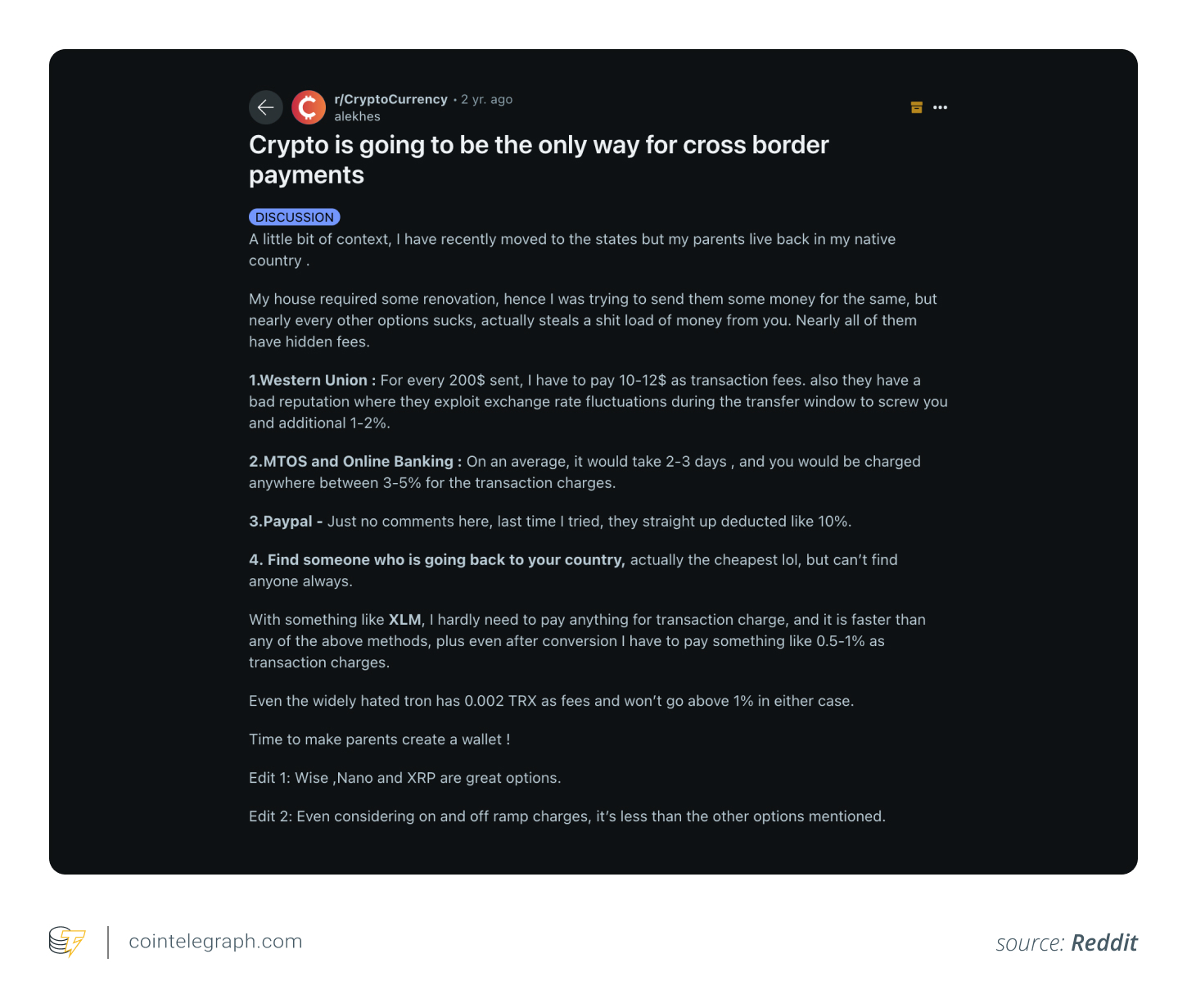
Task: Select the 'Time to make parents create a wallet' line
Action: pyautogui.click(x=379, y=739)
